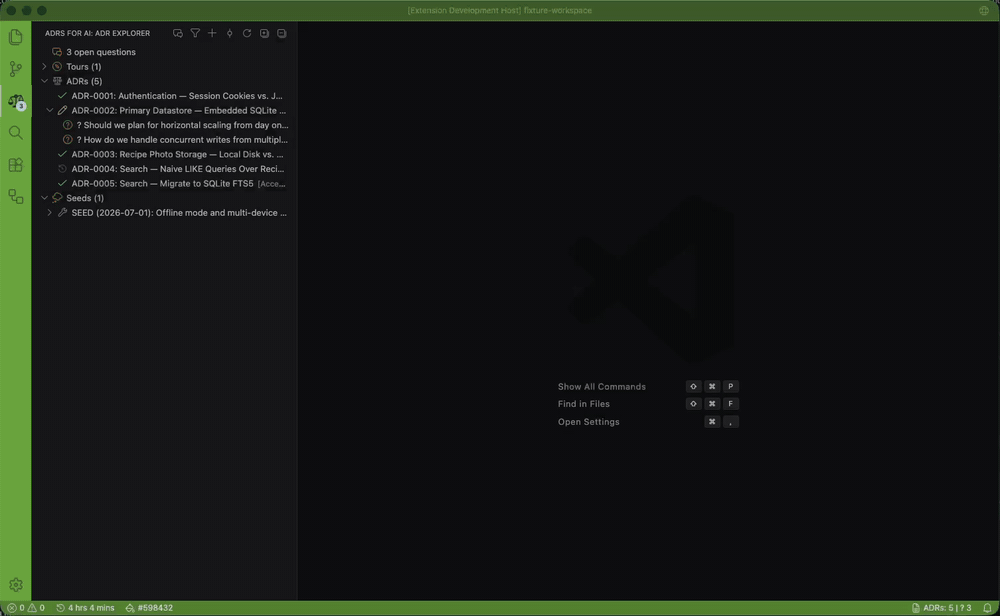Open the remote/references activity bar icon below Extensions

coord(15,196)
